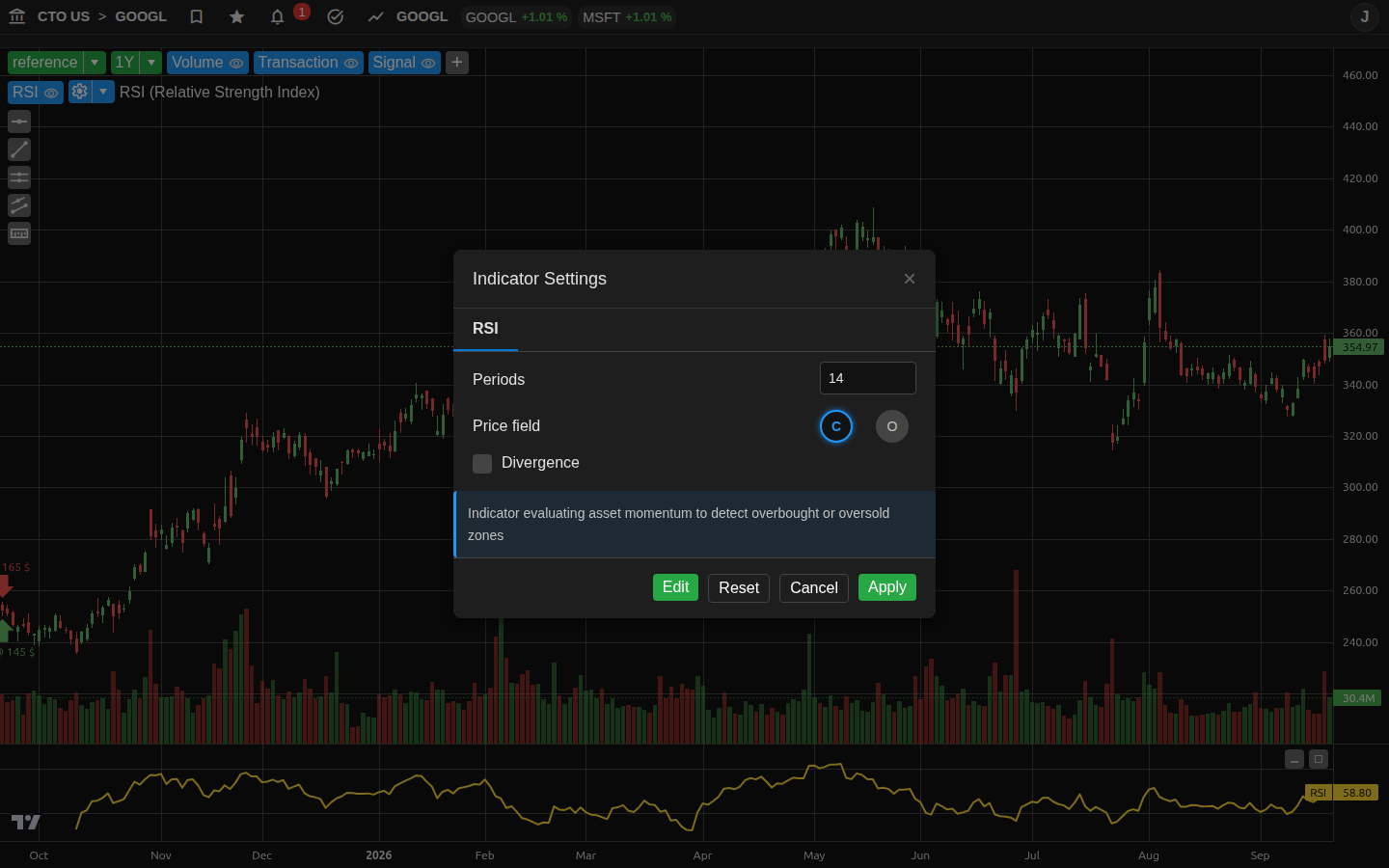
Task: Open the reference dropdown arrow
Action: (x=95, y=63)
